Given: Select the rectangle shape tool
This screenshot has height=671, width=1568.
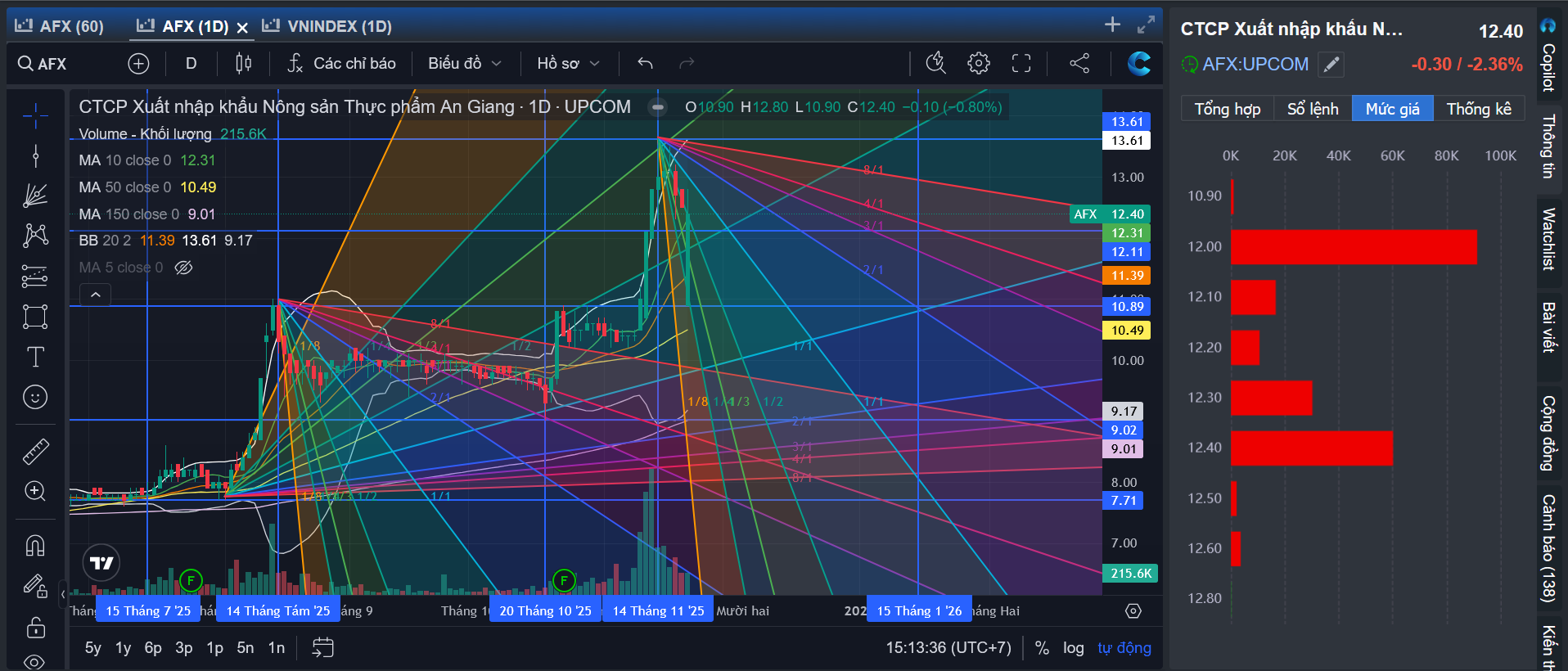Looking at the screenshot, I should point(35,316).
